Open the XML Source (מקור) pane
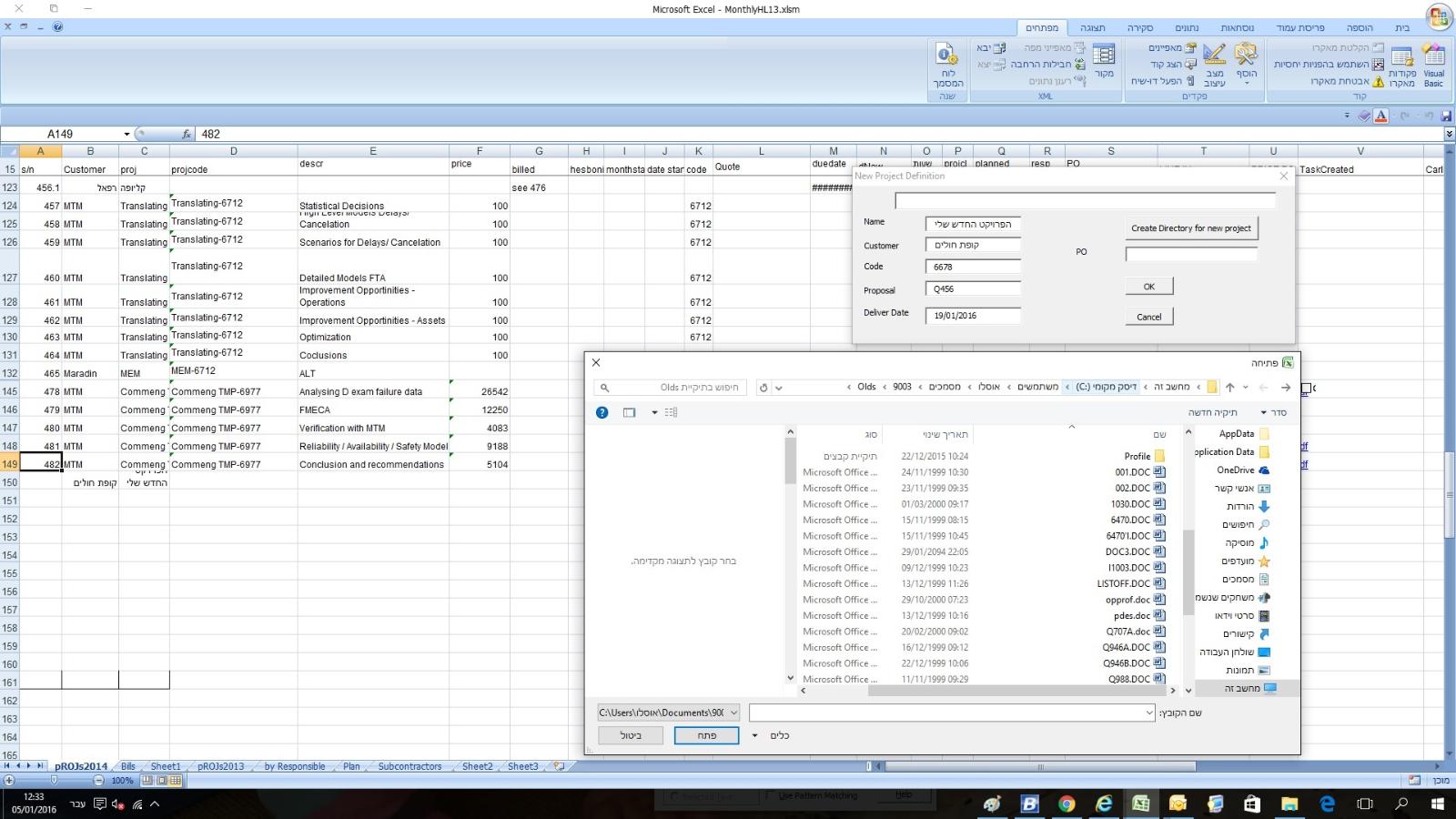Viewport: 1456px width, 819px height. click(1104, 61)
